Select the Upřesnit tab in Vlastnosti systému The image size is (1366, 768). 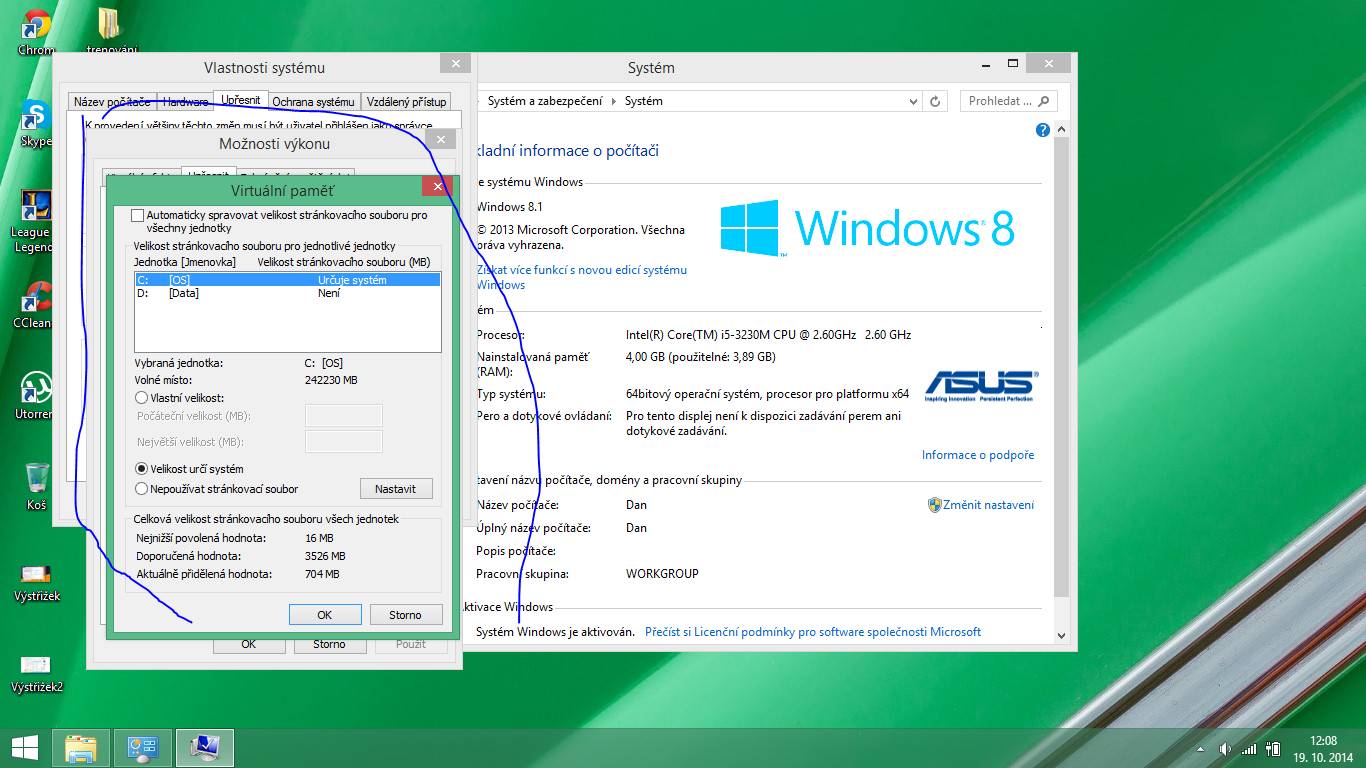(x=241, y=100)
